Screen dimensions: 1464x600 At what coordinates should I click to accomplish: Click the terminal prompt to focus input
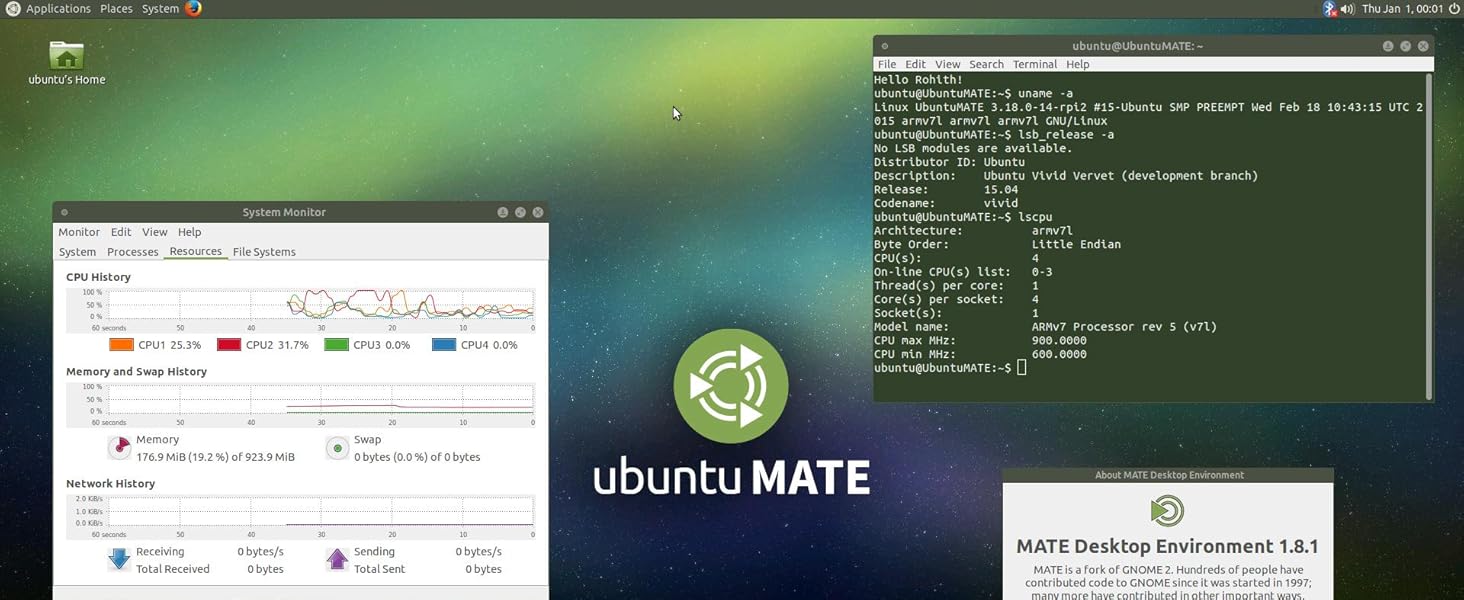point(1022,367)
